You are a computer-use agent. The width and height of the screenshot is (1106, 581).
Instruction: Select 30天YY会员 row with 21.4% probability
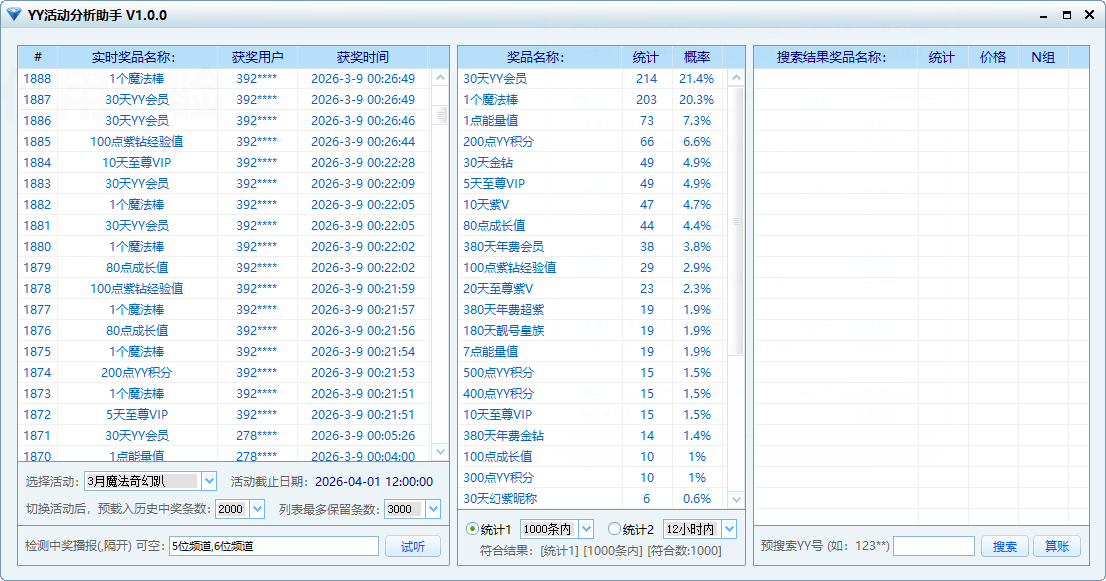592,78
